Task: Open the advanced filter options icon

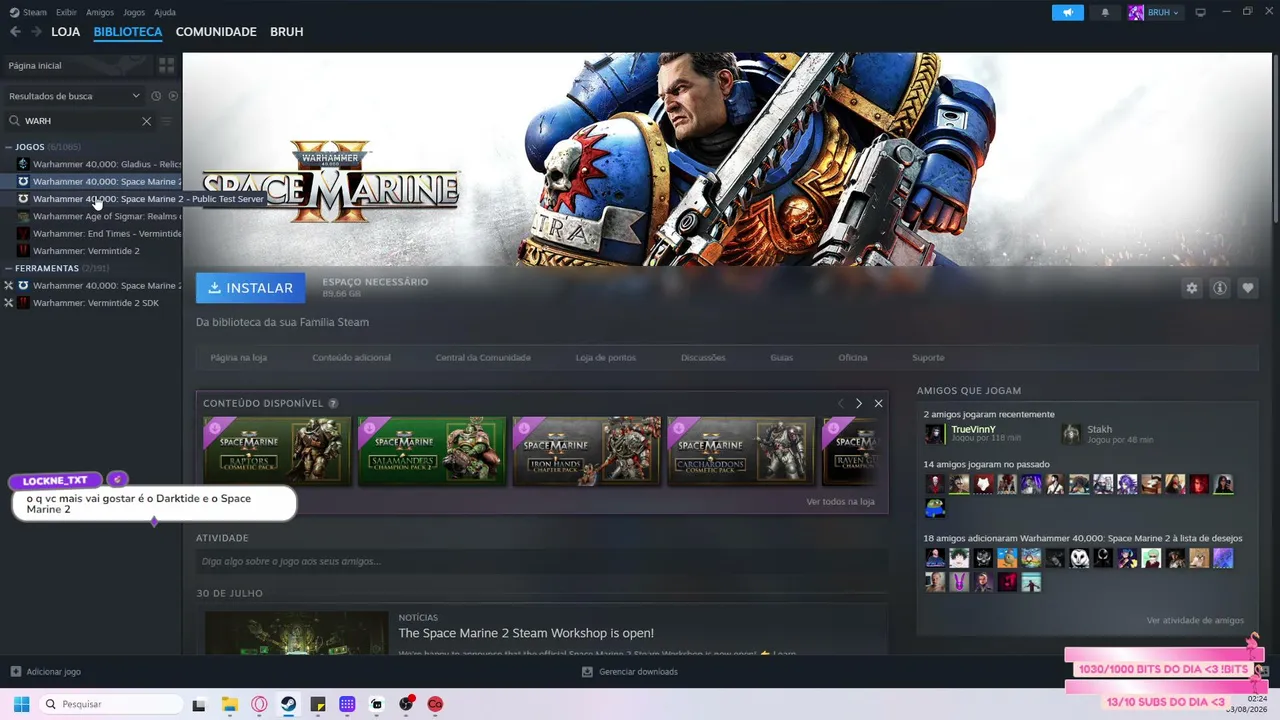Action: pyautogui.click(x=167, y=121)
